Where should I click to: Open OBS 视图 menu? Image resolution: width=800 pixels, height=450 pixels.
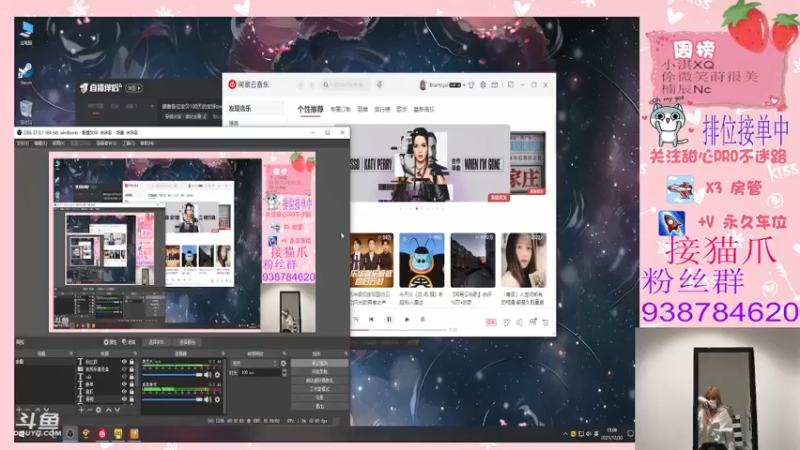(x=58, y=143)
